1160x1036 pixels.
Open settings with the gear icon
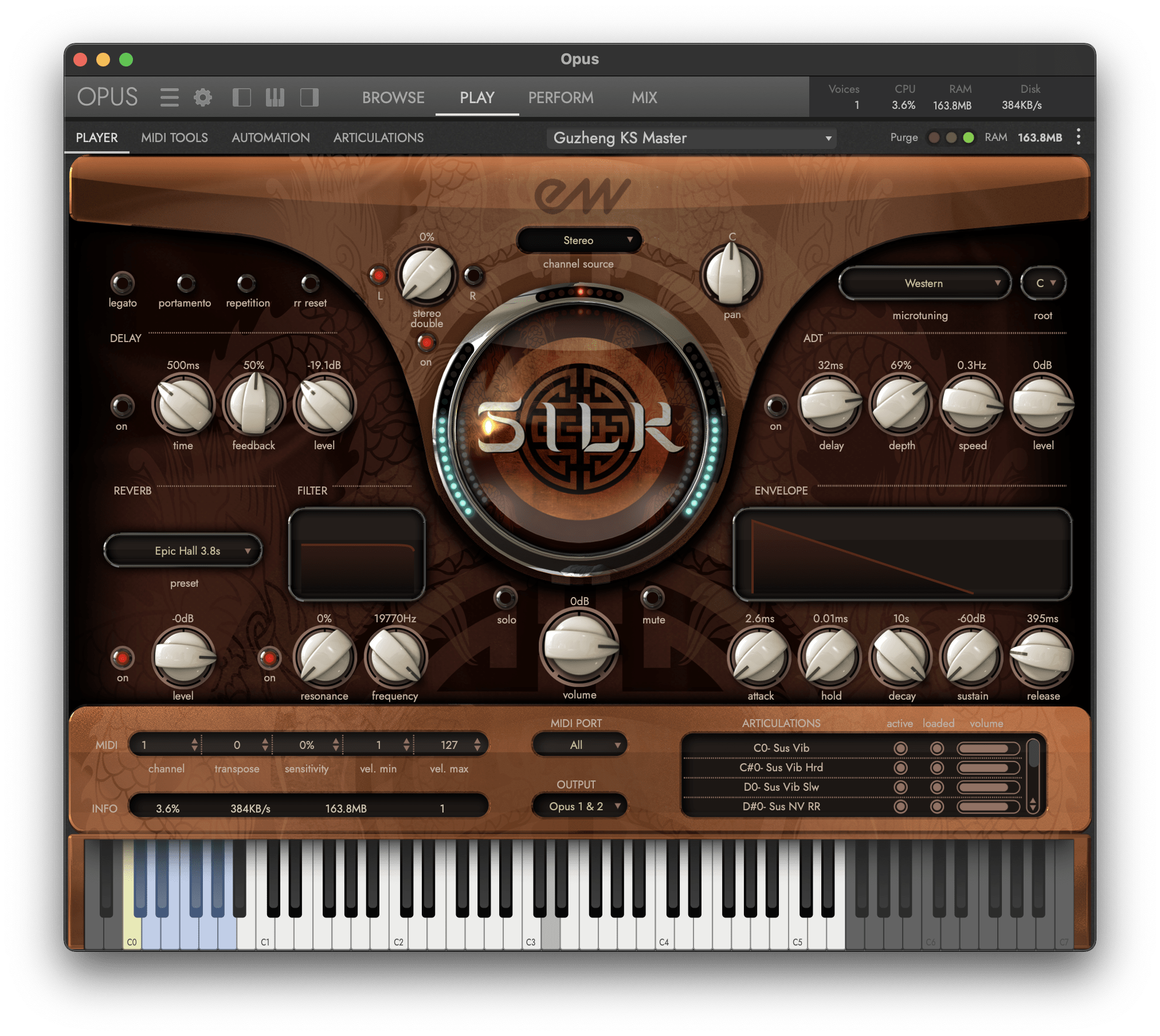pos(203,97)
